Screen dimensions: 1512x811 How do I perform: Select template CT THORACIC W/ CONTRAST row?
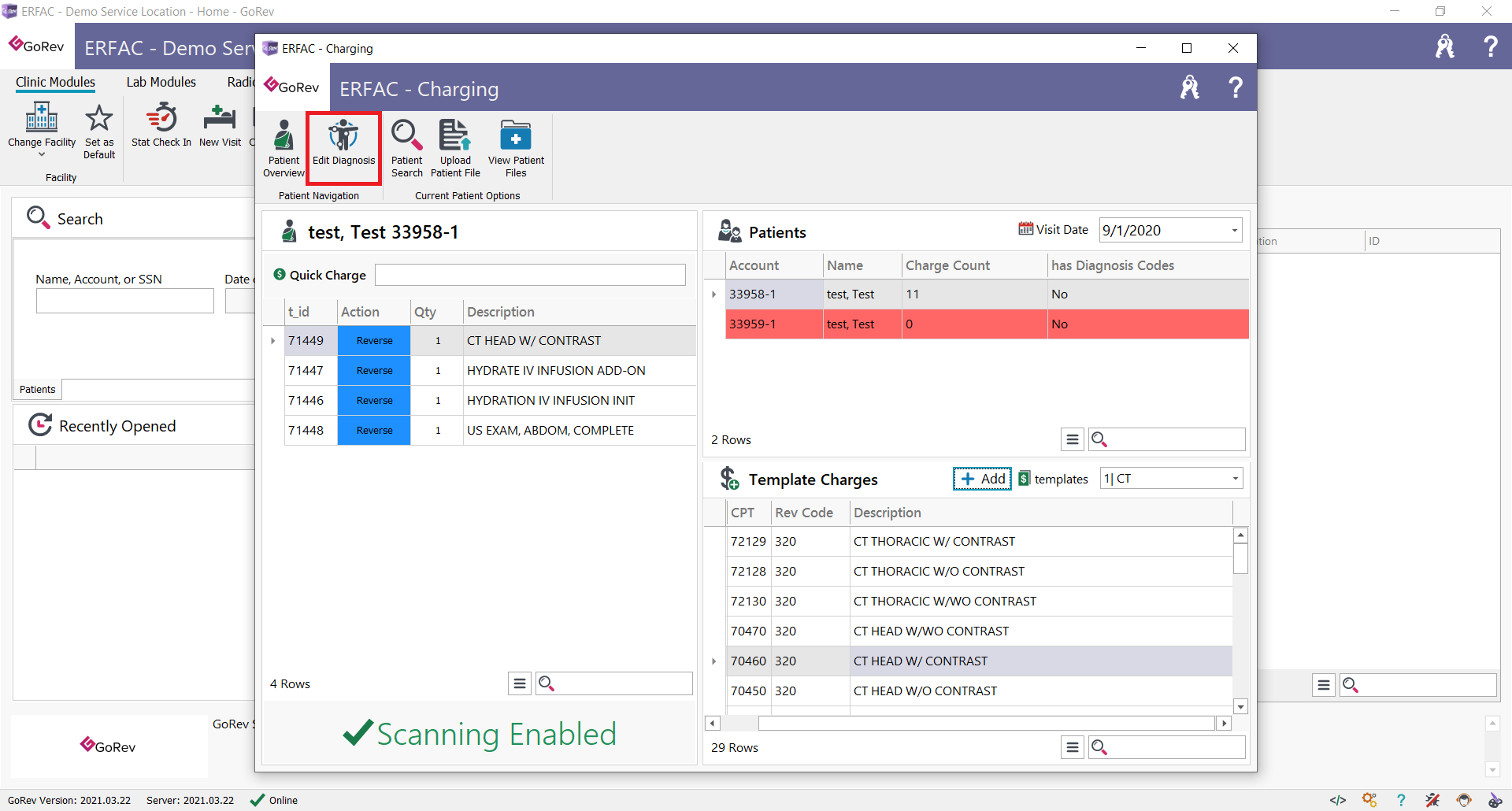[979, 542]
